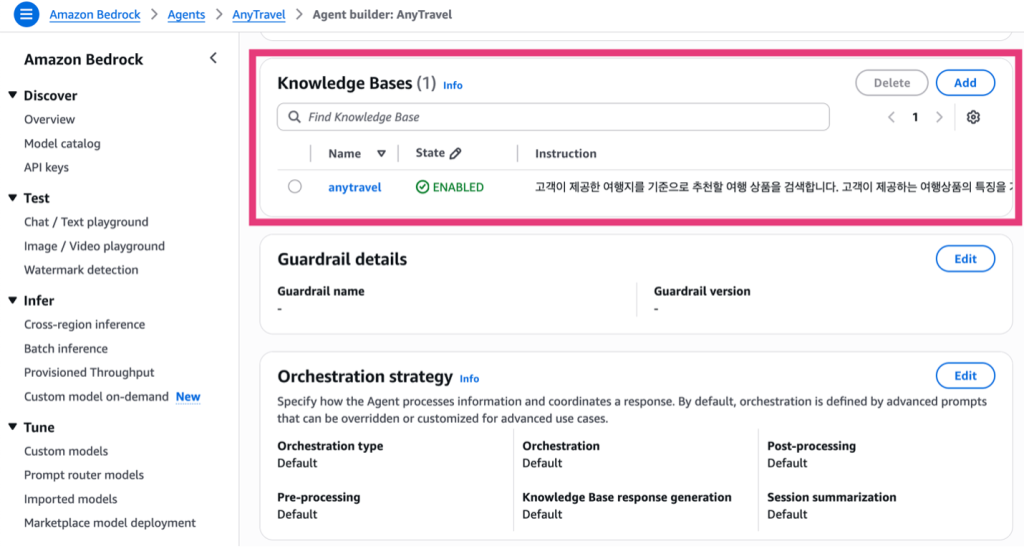Viewport: 1024px width, 549px height.
Task: Collapse the Test section
Action: point(13,198)
